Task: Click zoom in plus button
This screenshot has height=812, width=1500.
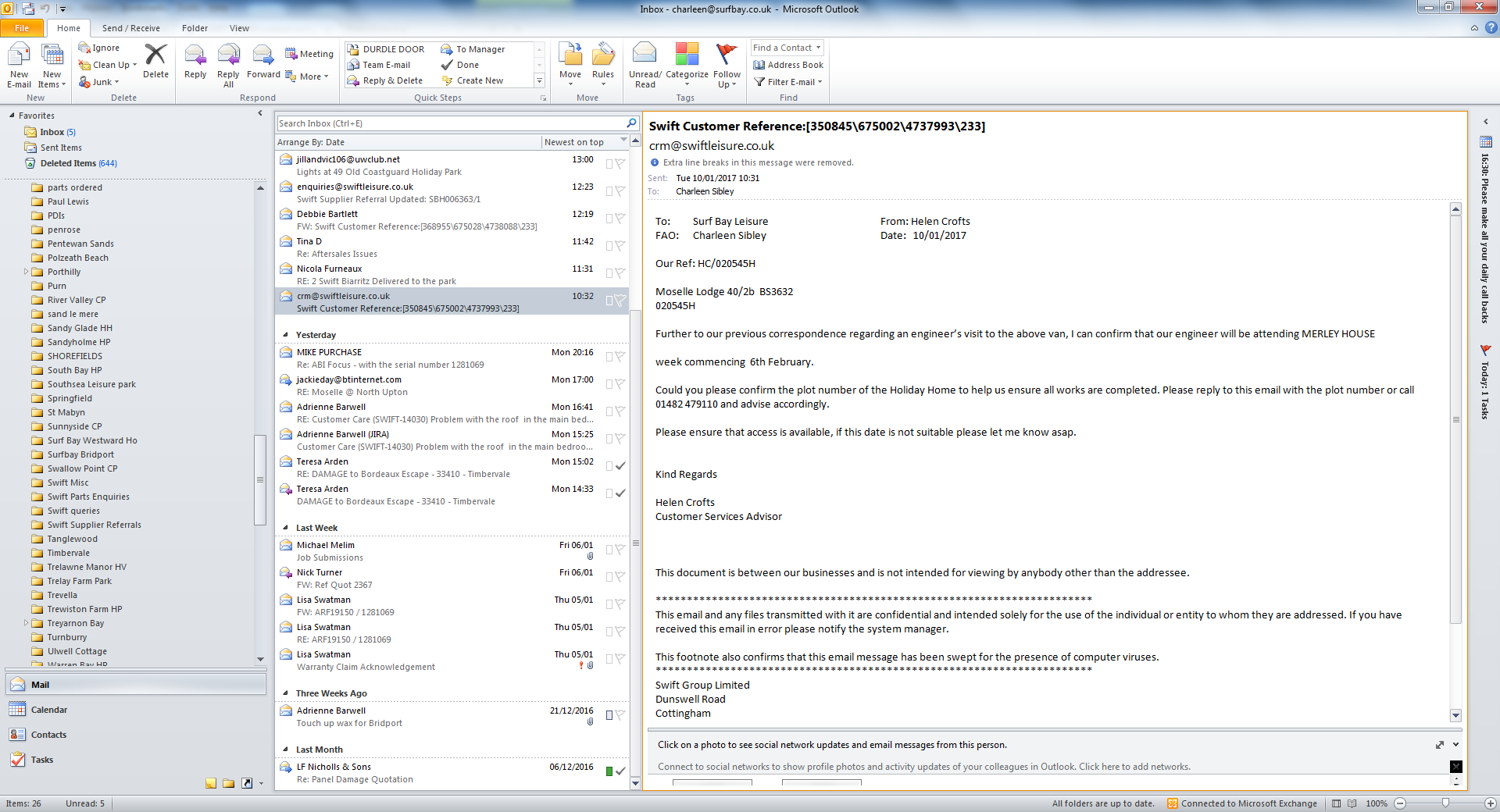Action: point(1491,803)
